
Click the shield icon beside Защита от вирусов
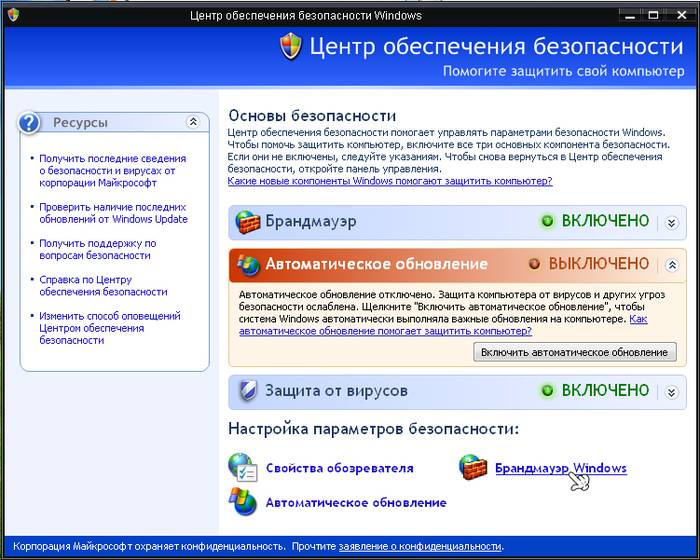[x=248, y=391]
